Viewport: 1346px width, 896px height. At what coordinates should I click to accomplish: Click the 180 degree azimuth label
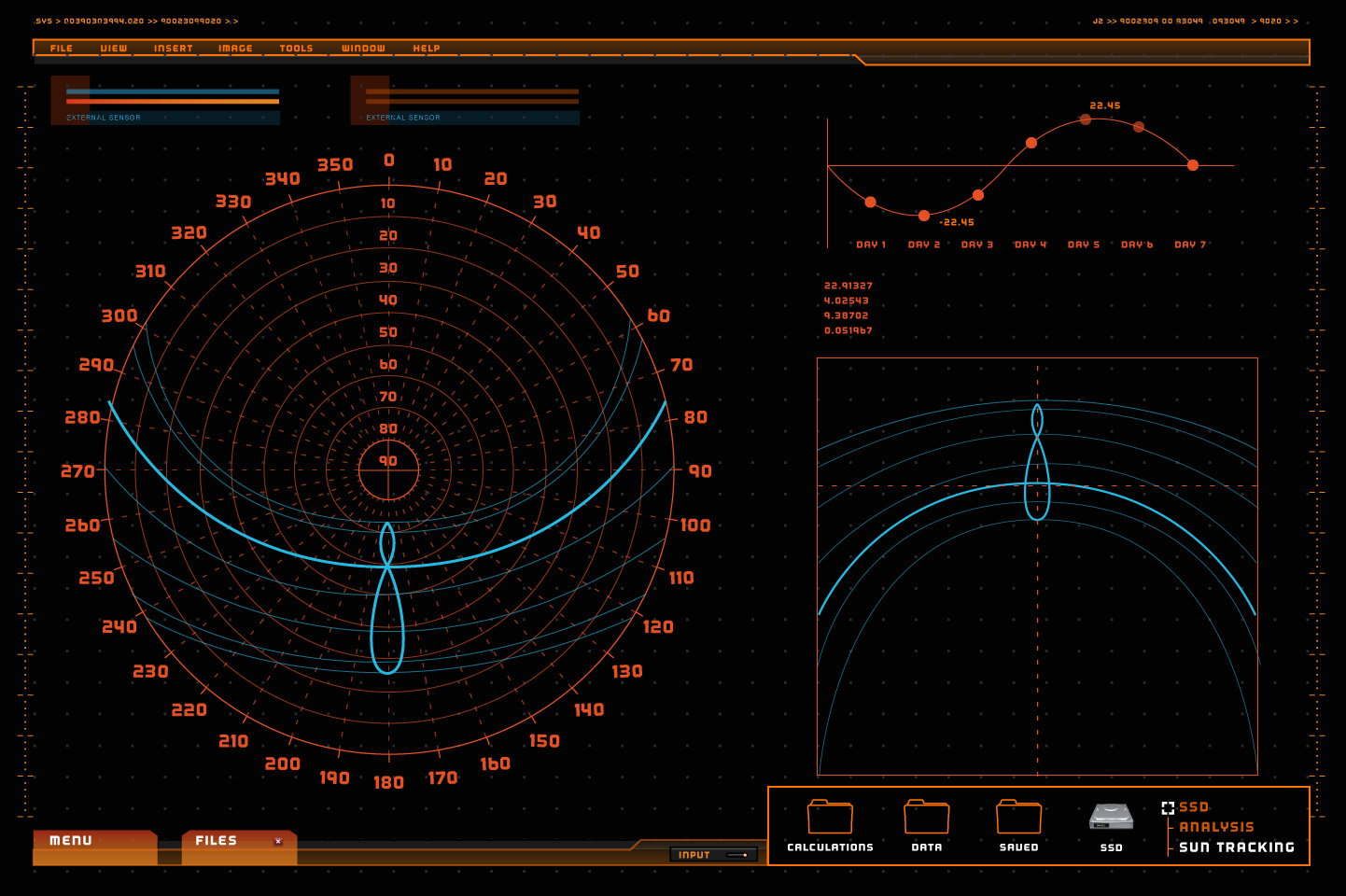click(388, 782)
